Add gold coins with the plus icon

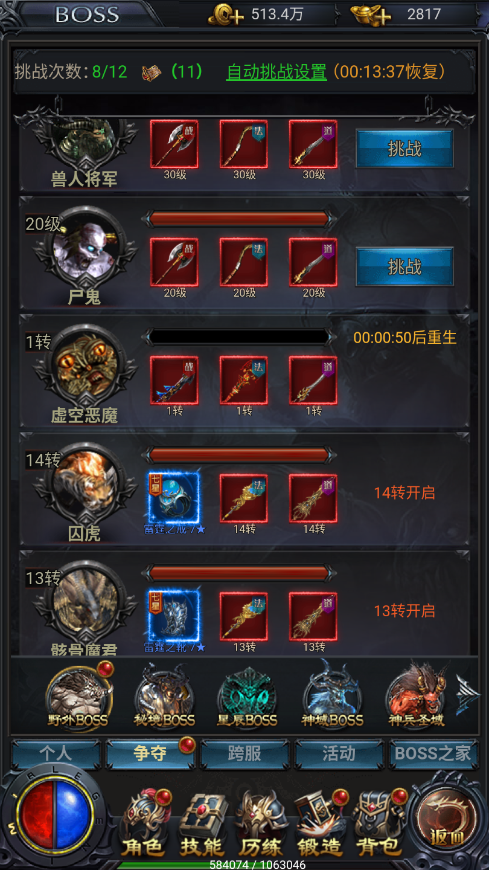point(226,14)
